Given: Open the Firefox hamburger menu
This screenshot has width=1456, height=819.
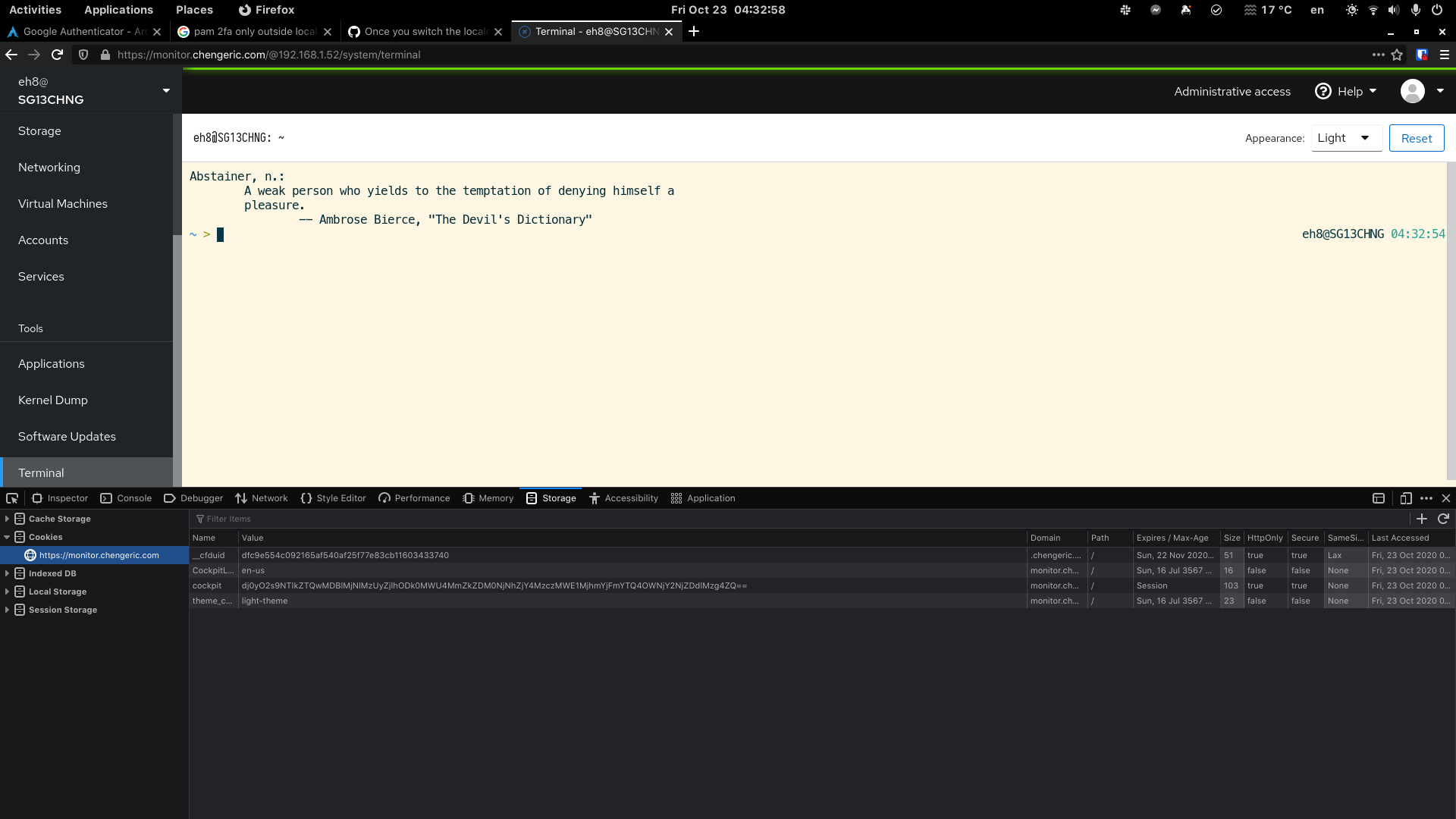Looking at the screenshot, I should 1445,55.
